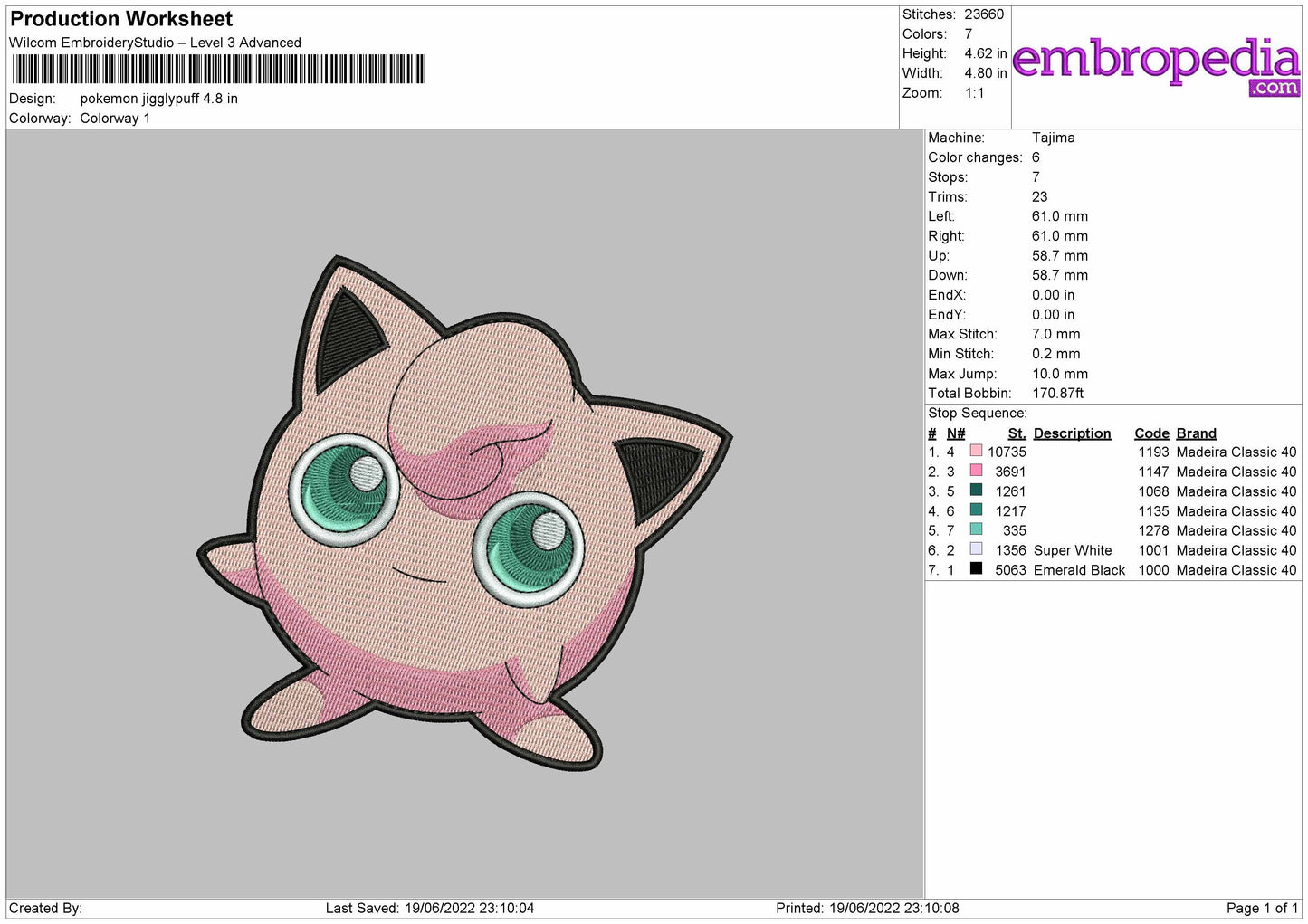Click the Stitches value 23660
Viewport: 1308px width, 924px height.
984,14
